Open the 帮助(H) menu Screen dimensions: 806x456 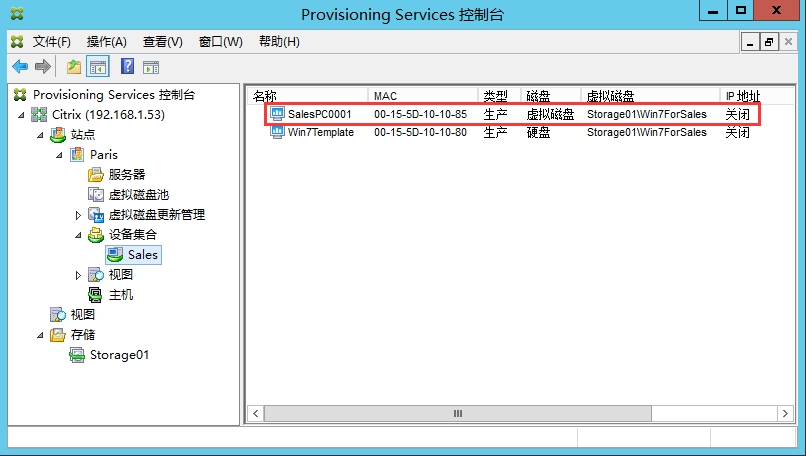pyautogui.click(x=279, y=42)
